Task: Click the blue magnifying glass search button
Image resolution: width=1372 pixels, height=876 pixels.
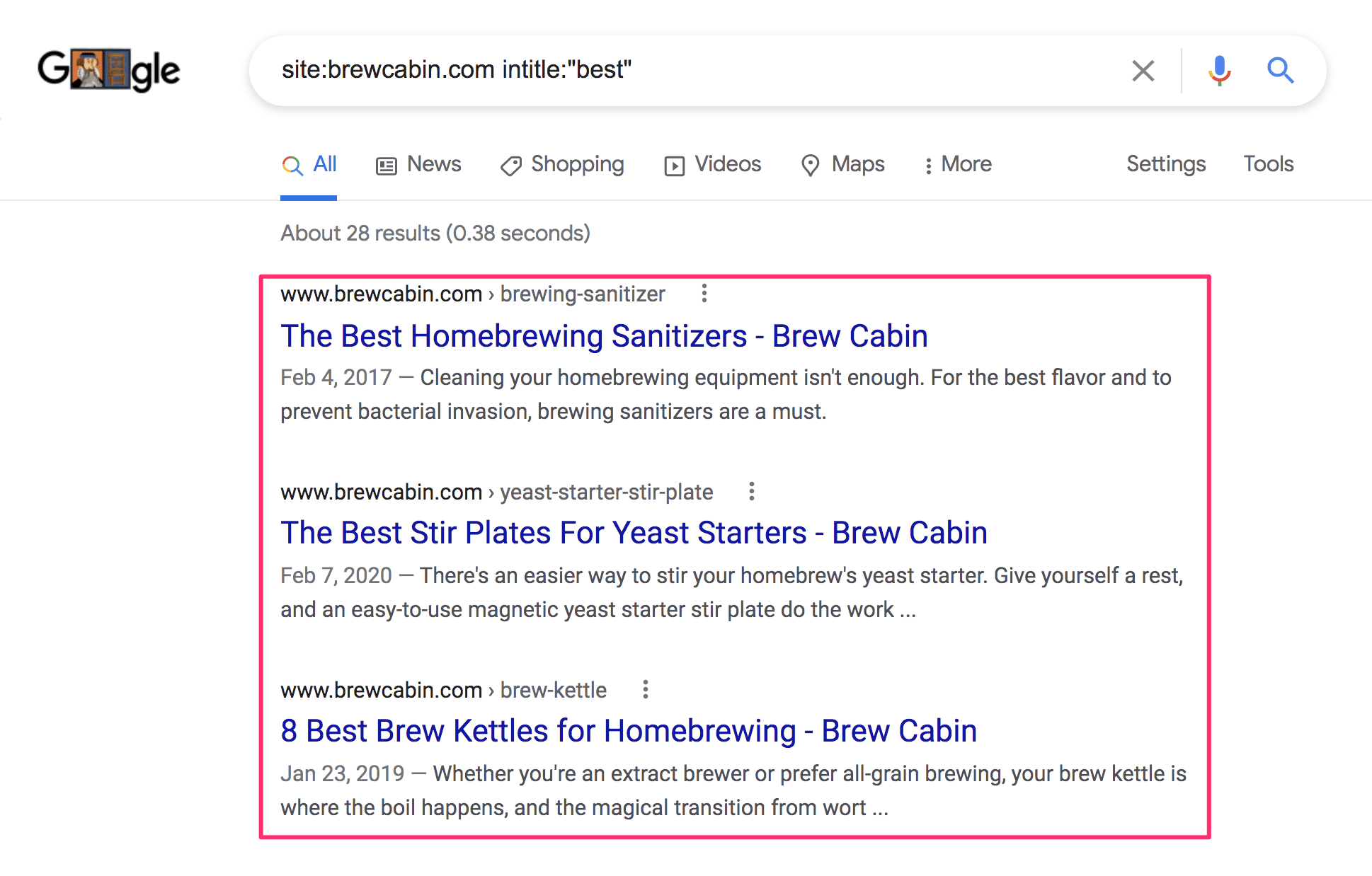Action: coord(1280,70)
